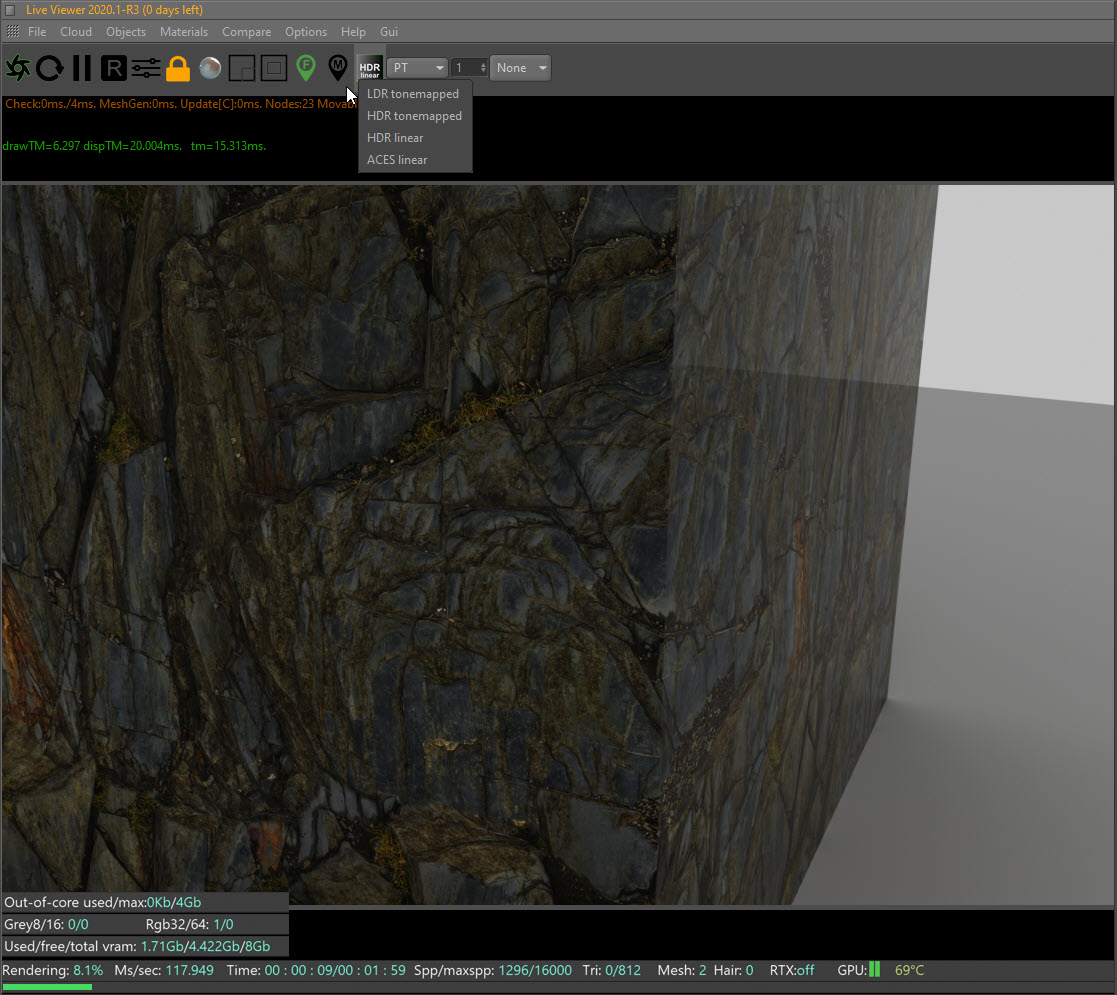Toggle the black material picker pin
This screenshot has height=995, width=1117.
coord(338,68)
